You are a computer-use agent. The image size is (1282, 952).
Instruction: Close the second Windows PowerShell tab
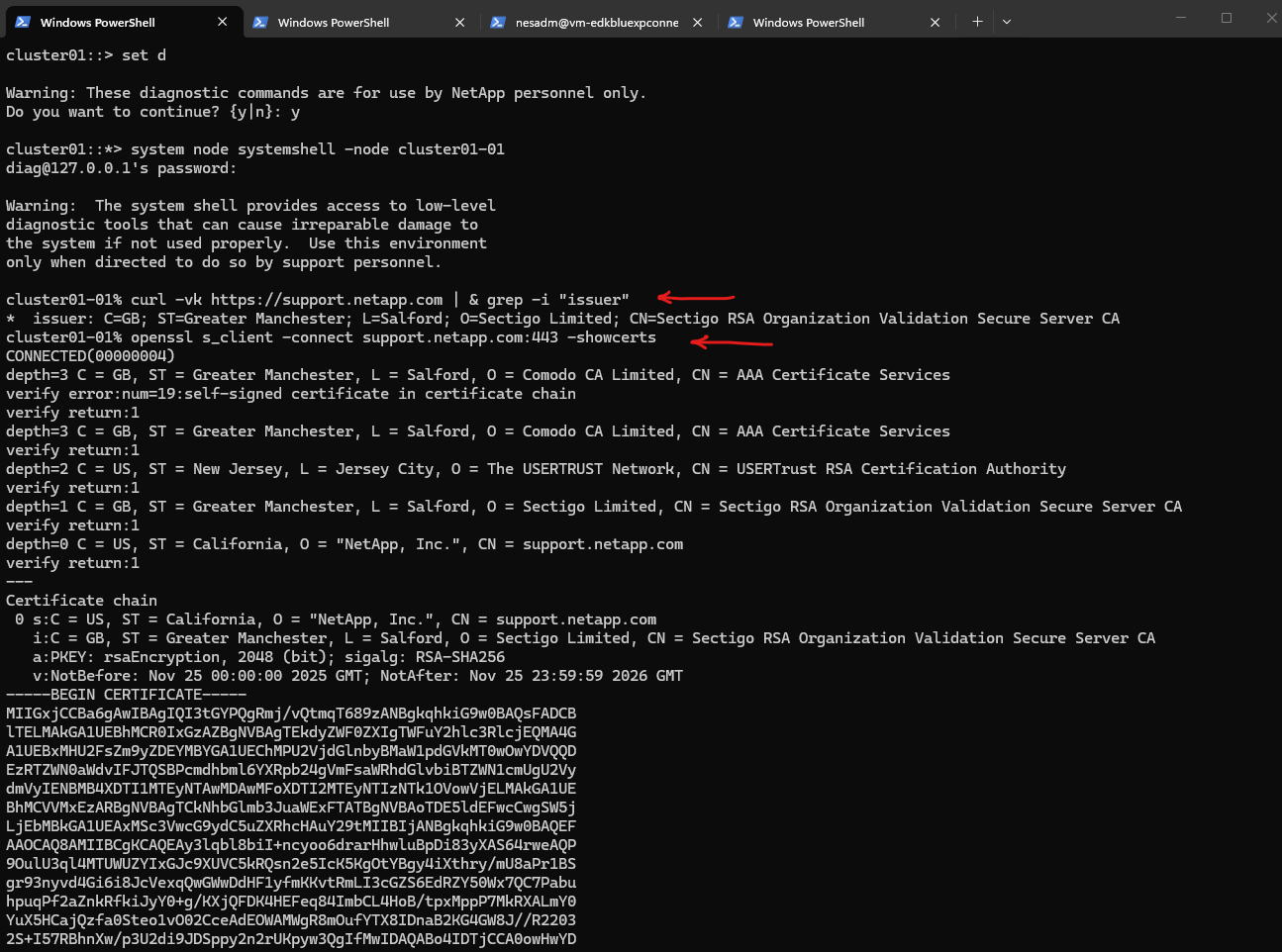(x=459, y=22)
